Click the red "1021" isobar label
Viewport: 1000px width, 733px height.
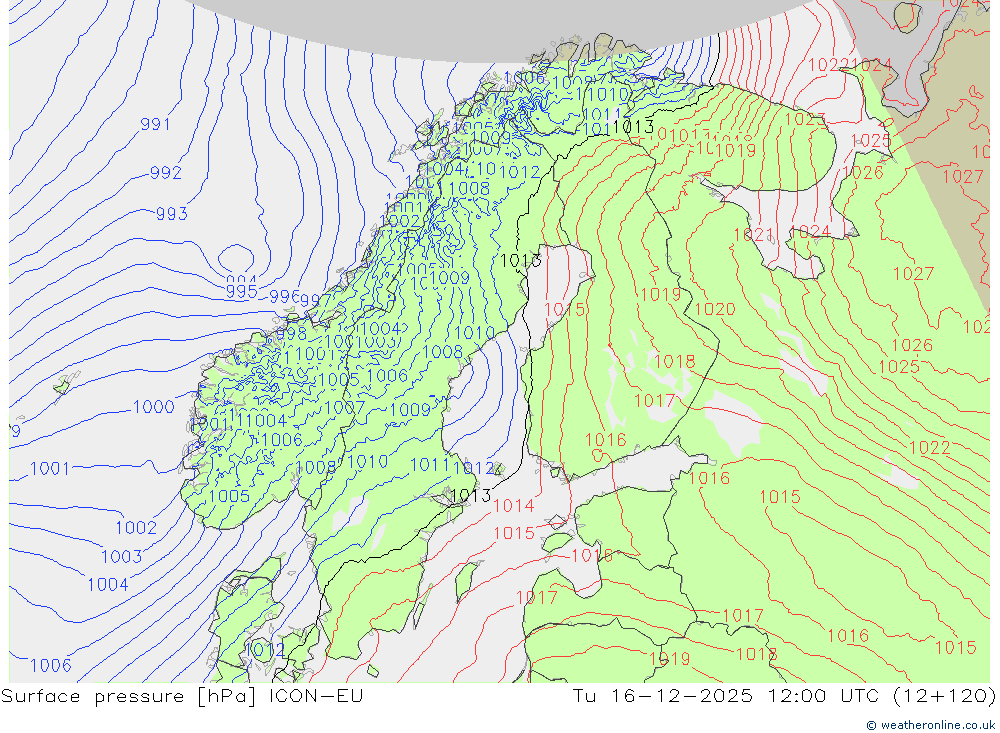[x=753, y=234]
